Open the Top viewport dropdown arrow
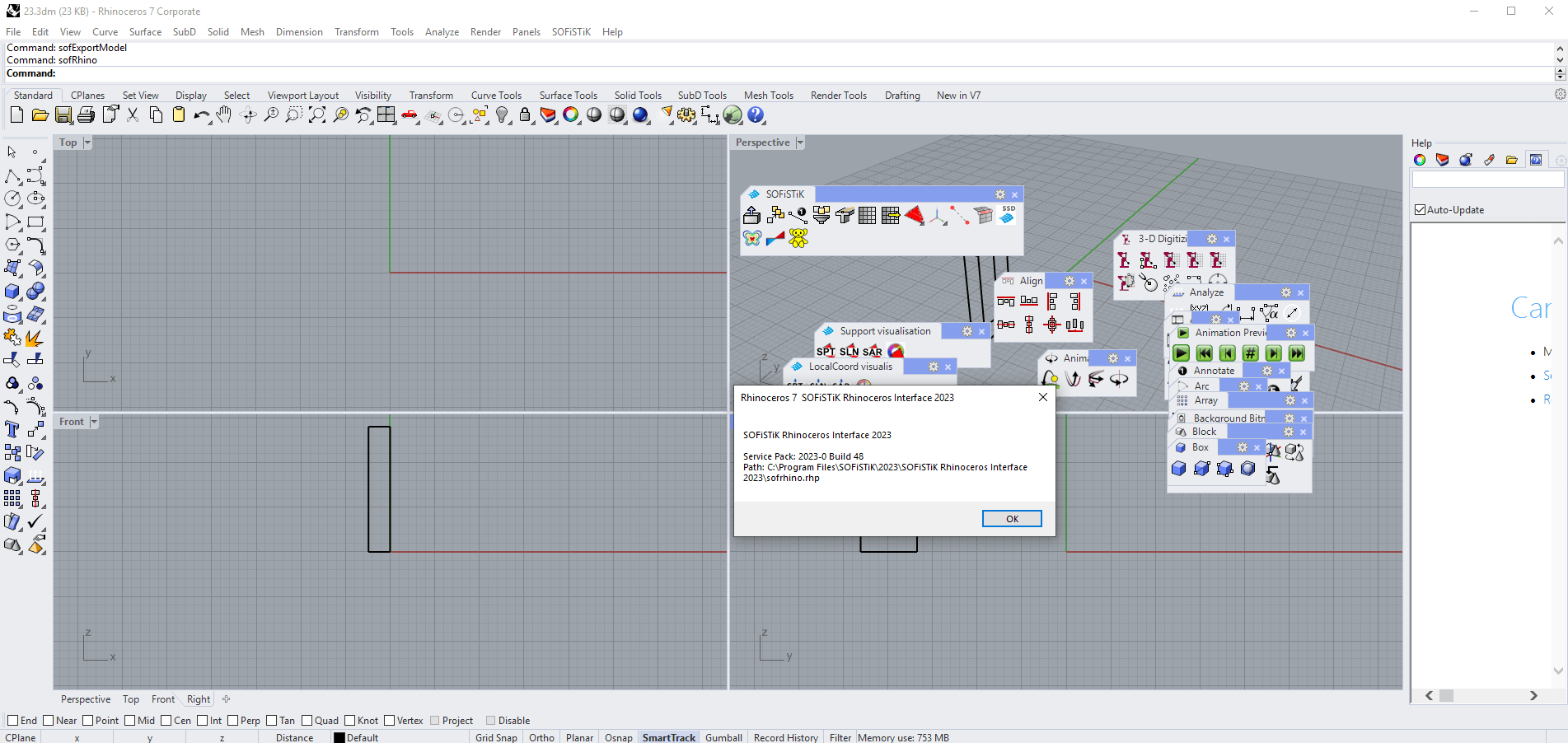This screenshot has width=1568, height=743. tap(87, 143)
